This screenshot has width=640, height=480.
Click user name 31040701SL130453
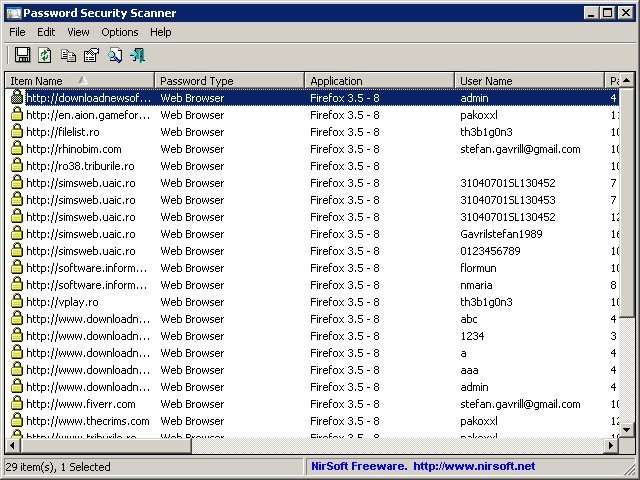coord(507,200)
